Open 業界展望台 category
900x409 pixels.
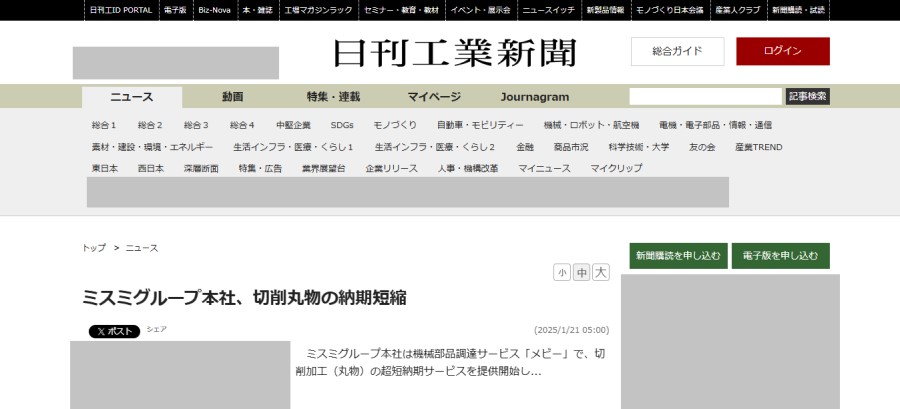point(324,168)
